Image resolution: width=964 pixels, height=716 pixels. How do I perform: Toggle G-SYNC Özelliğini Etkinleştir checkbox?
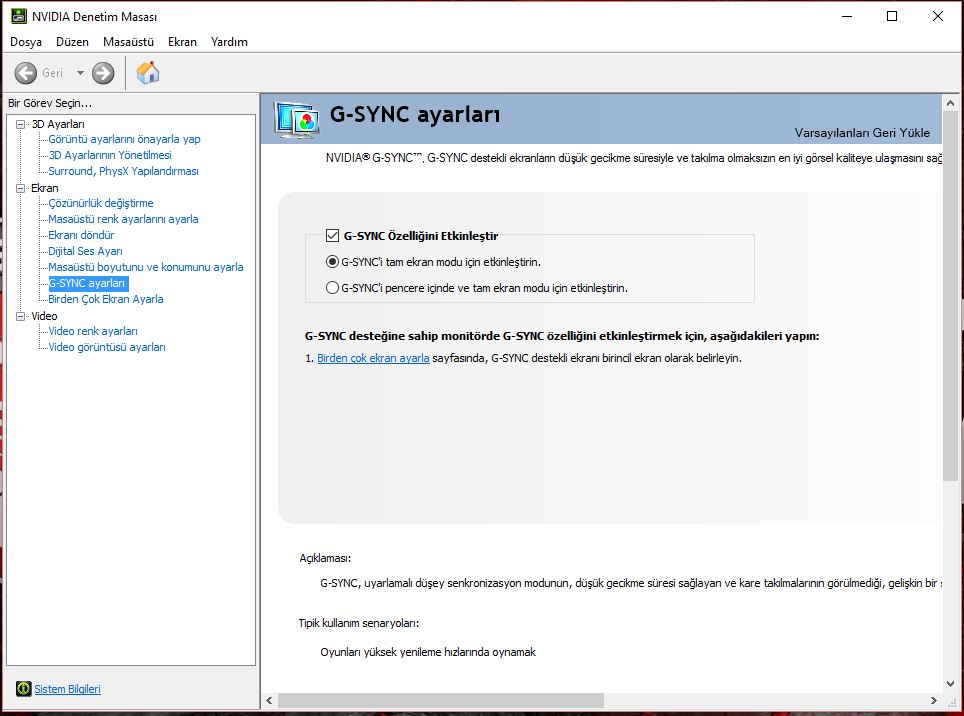333,235
